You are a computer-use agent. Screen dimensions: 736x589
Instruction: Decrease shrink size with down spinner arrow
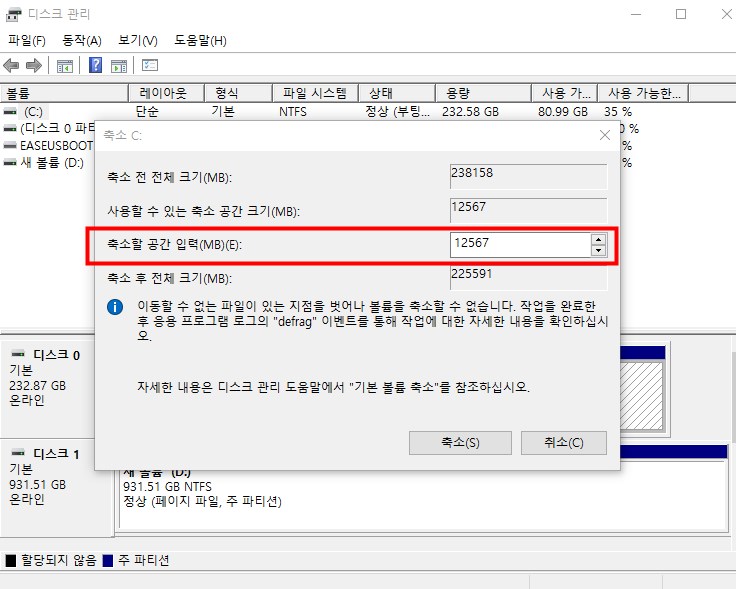[x=598, y=251]
